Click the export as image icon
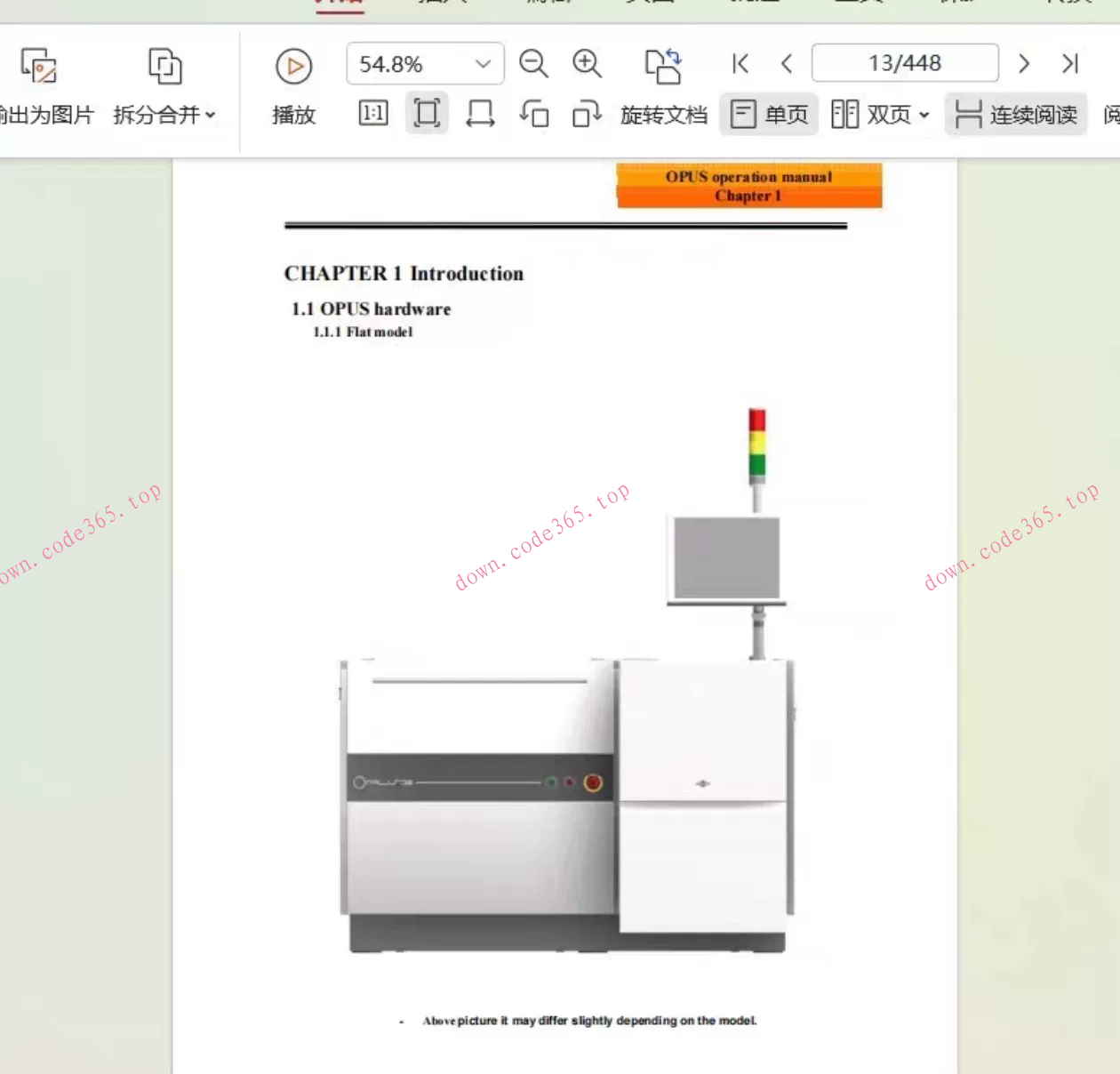 pyautogui.click(x=39, y=66)
